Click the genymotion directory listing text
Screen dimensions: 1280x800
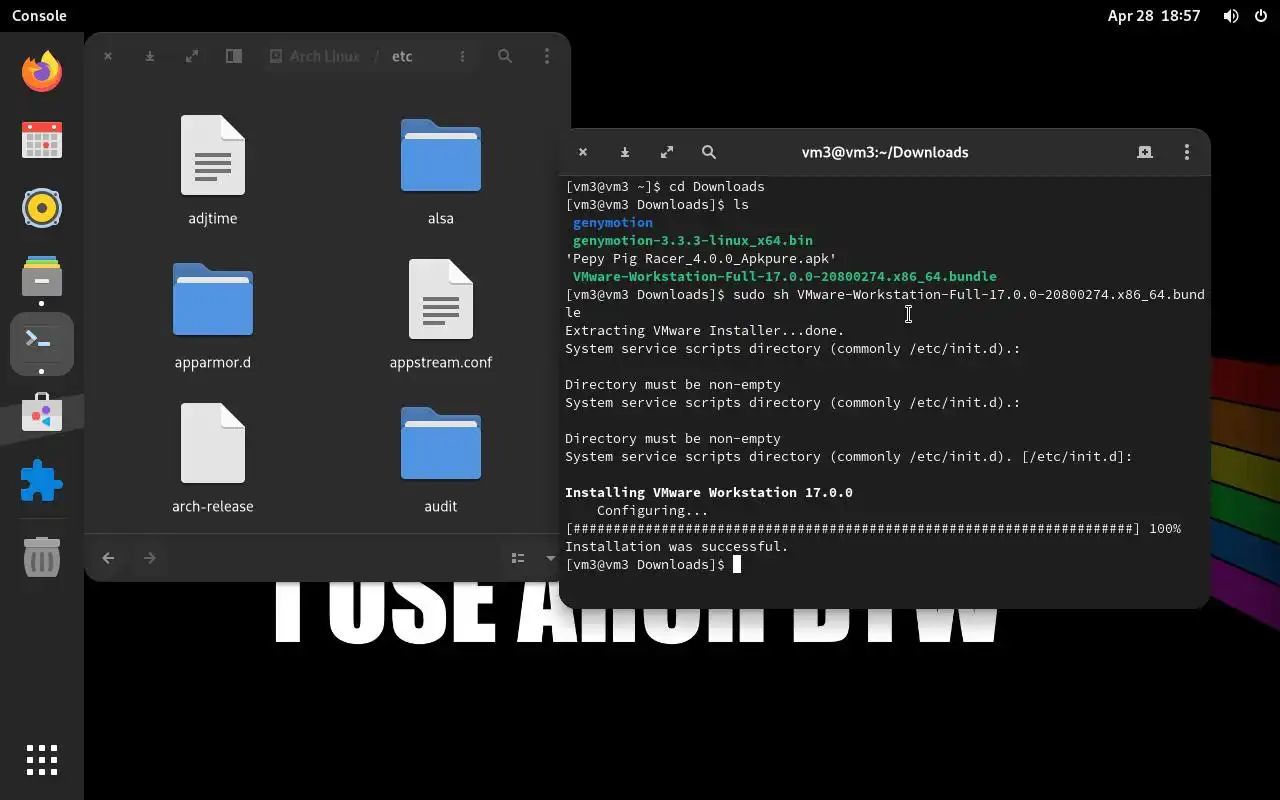(x=613, y=222)
